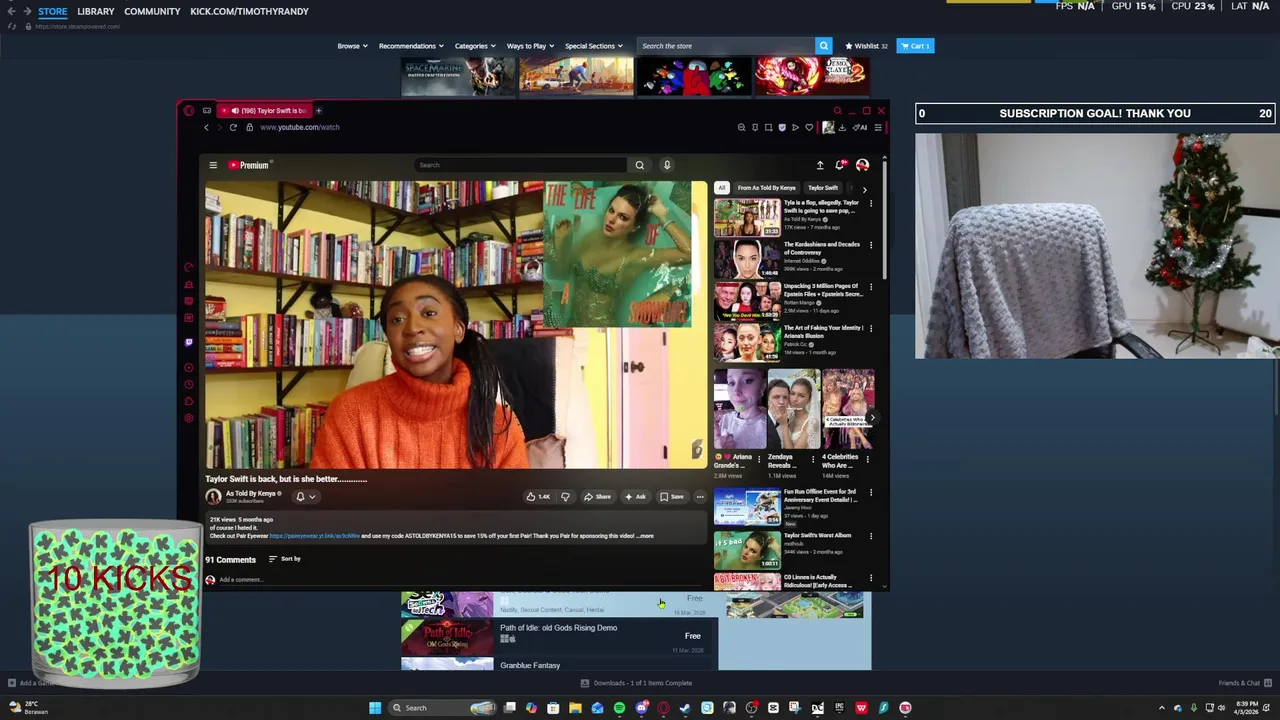Open Steam COMMUNITY tab
Screen dimensions: 1280x720
(152, 11)
